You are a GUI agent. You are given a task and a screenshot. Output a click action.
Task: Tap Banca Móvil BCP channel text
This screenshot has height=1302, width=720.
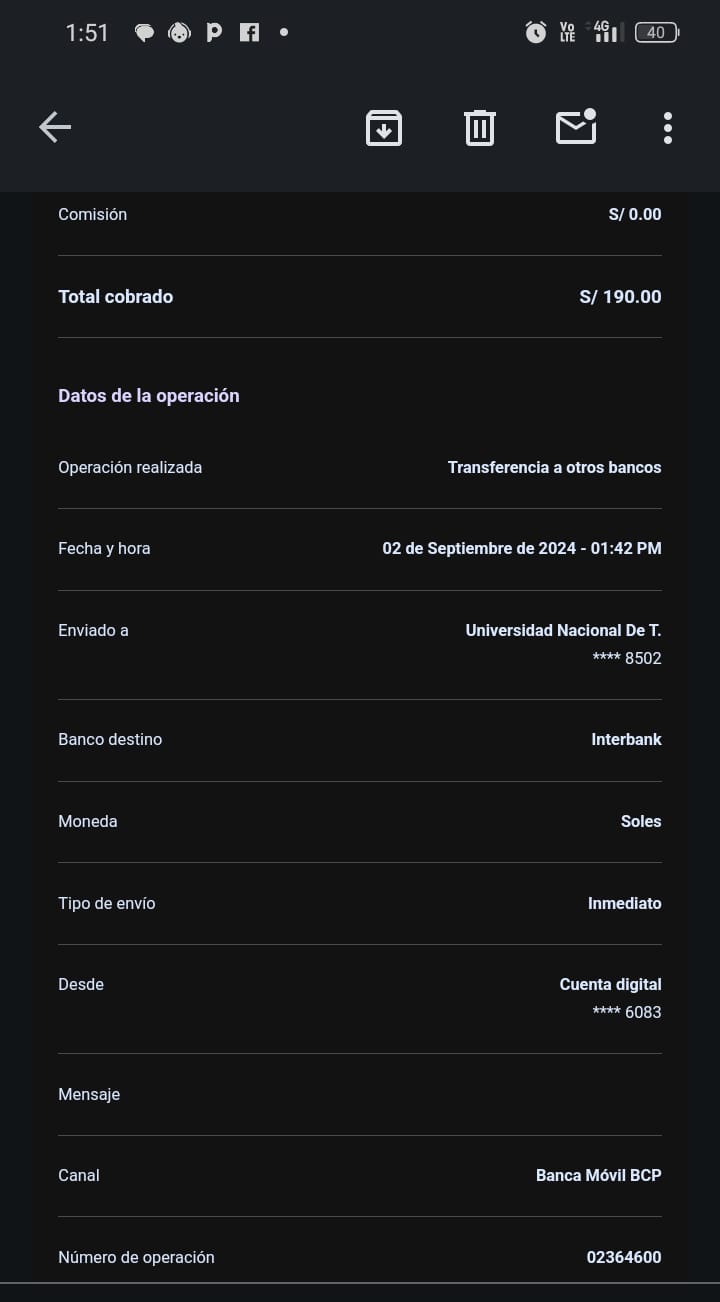(598, 1175)
